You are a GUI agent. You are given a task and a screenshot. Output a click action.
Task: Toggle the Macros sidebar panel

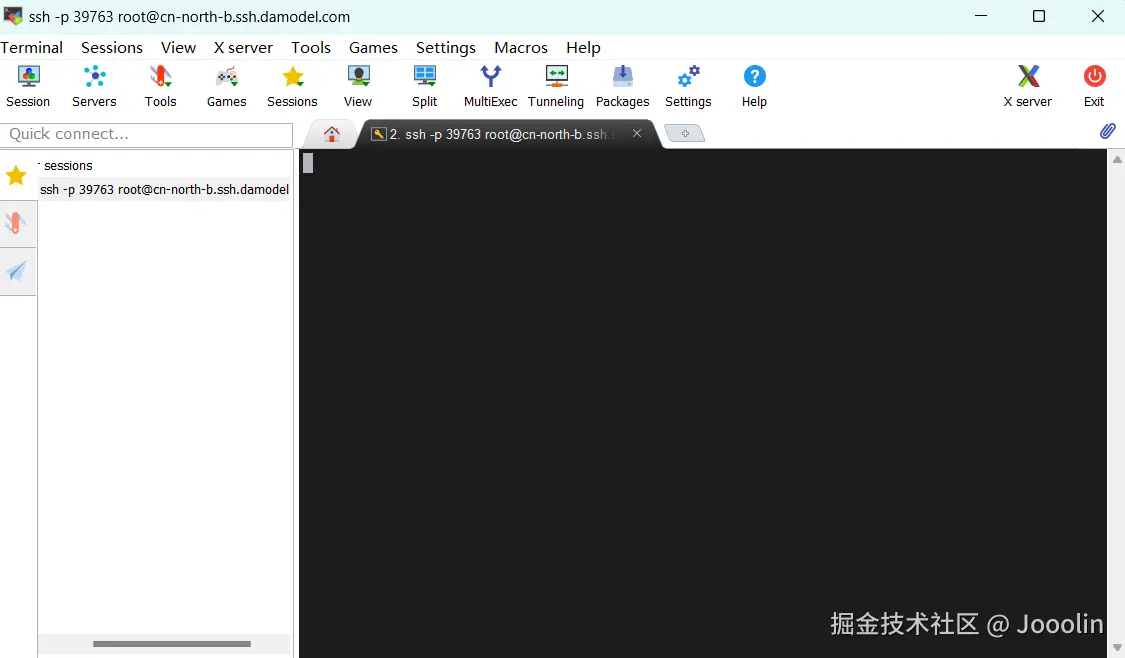pos(17,271)
